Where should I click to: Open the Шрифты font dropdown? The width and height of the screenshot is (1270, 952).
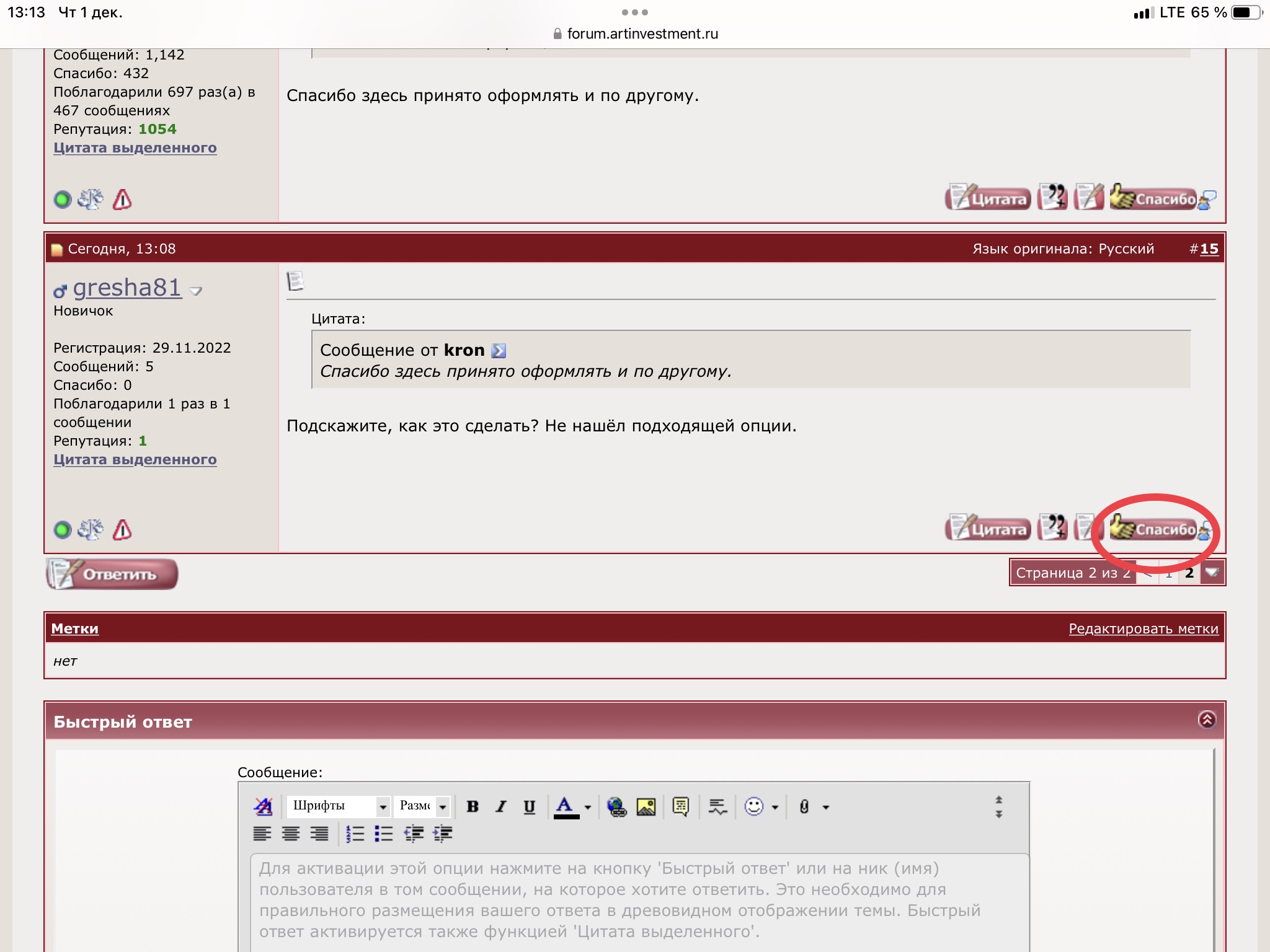[x=339, y=806]
